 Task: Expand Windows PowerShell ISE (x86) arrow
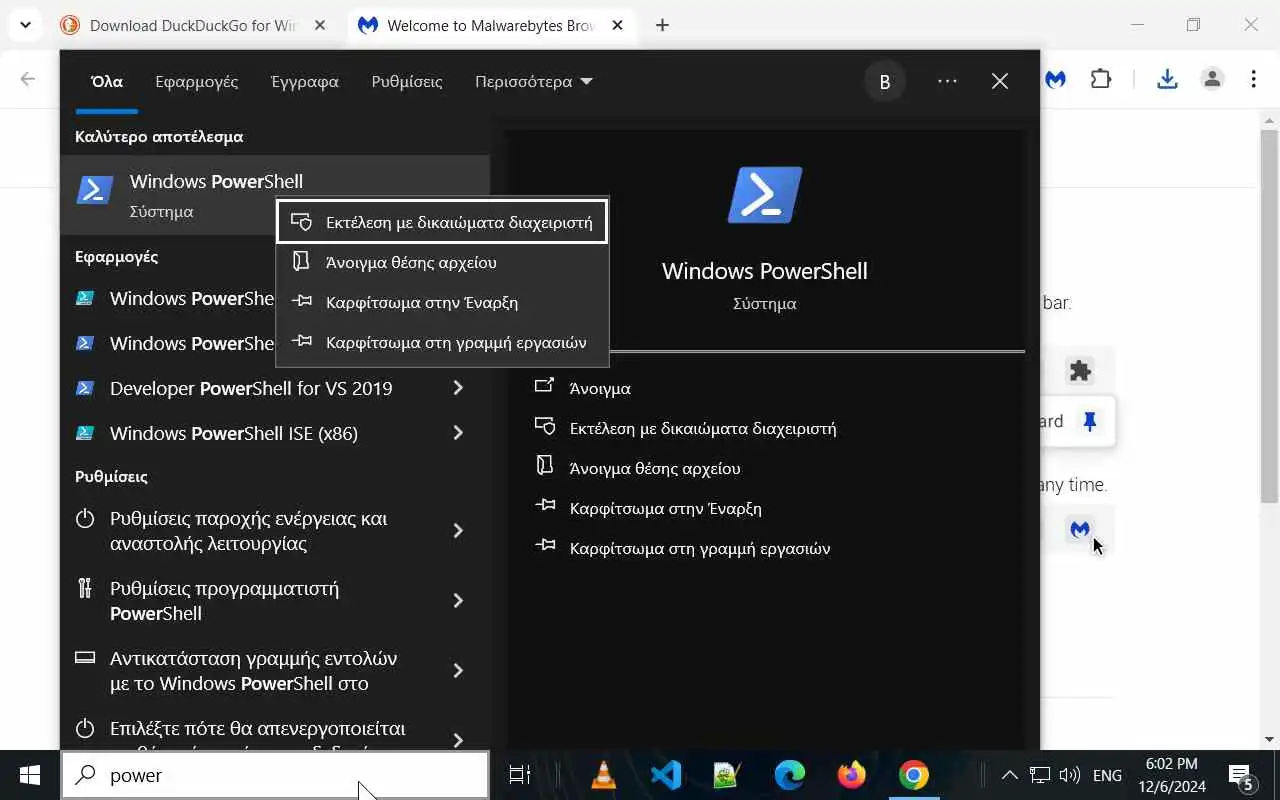pyautogui.click(x=458, y=433)
